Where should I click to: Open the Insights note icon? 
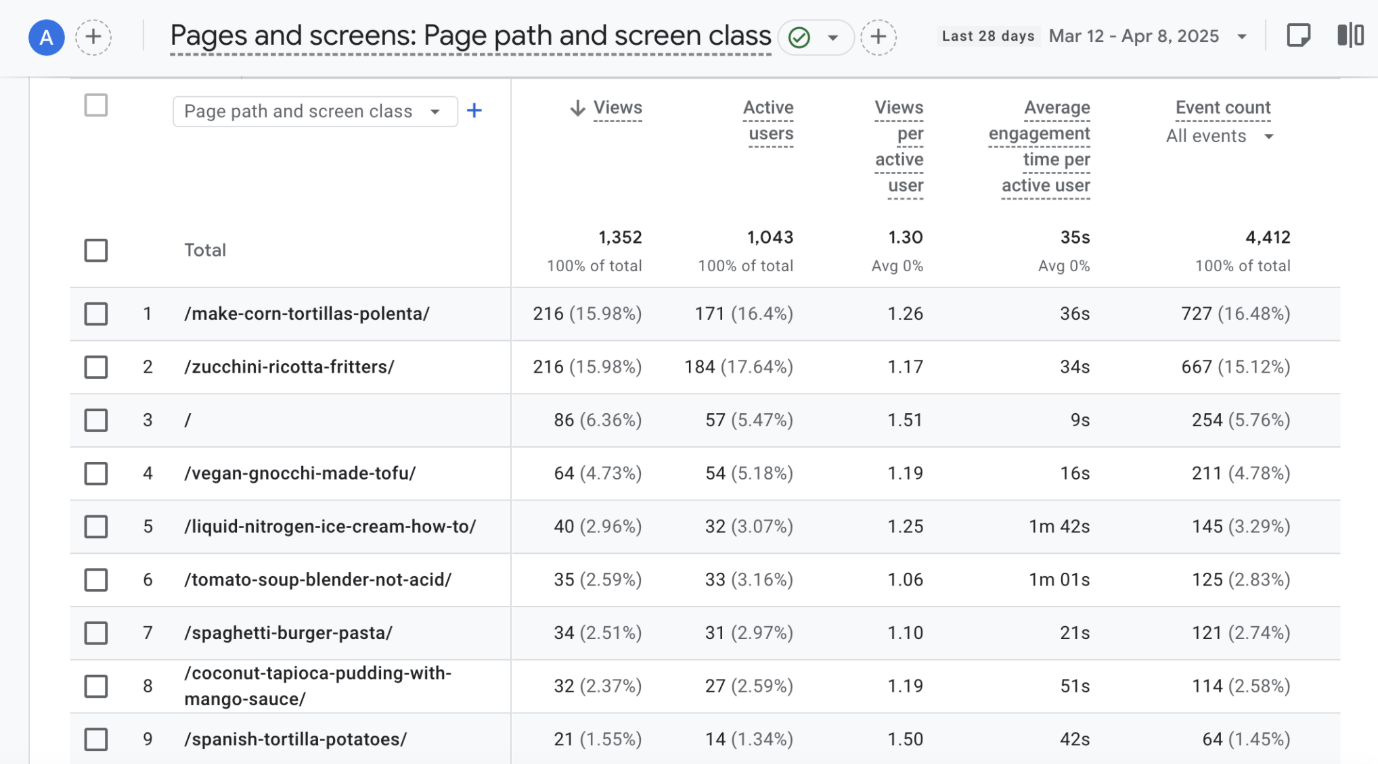(1298, 36)
